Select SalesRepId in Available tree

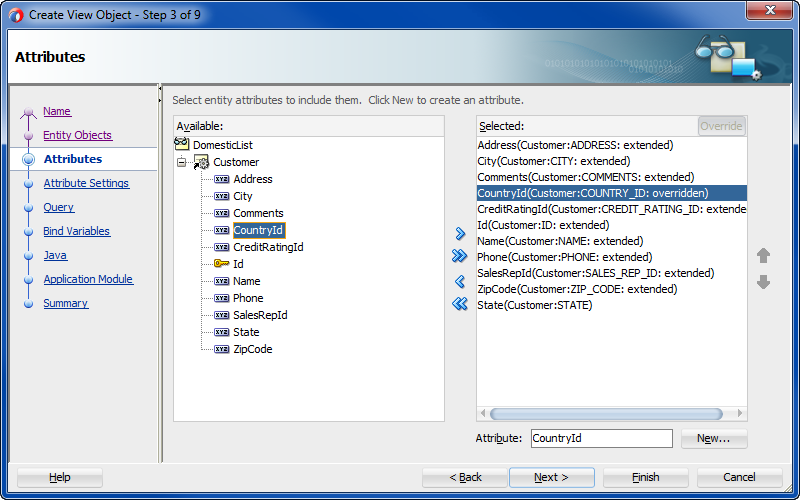click(x=260, y=315)
